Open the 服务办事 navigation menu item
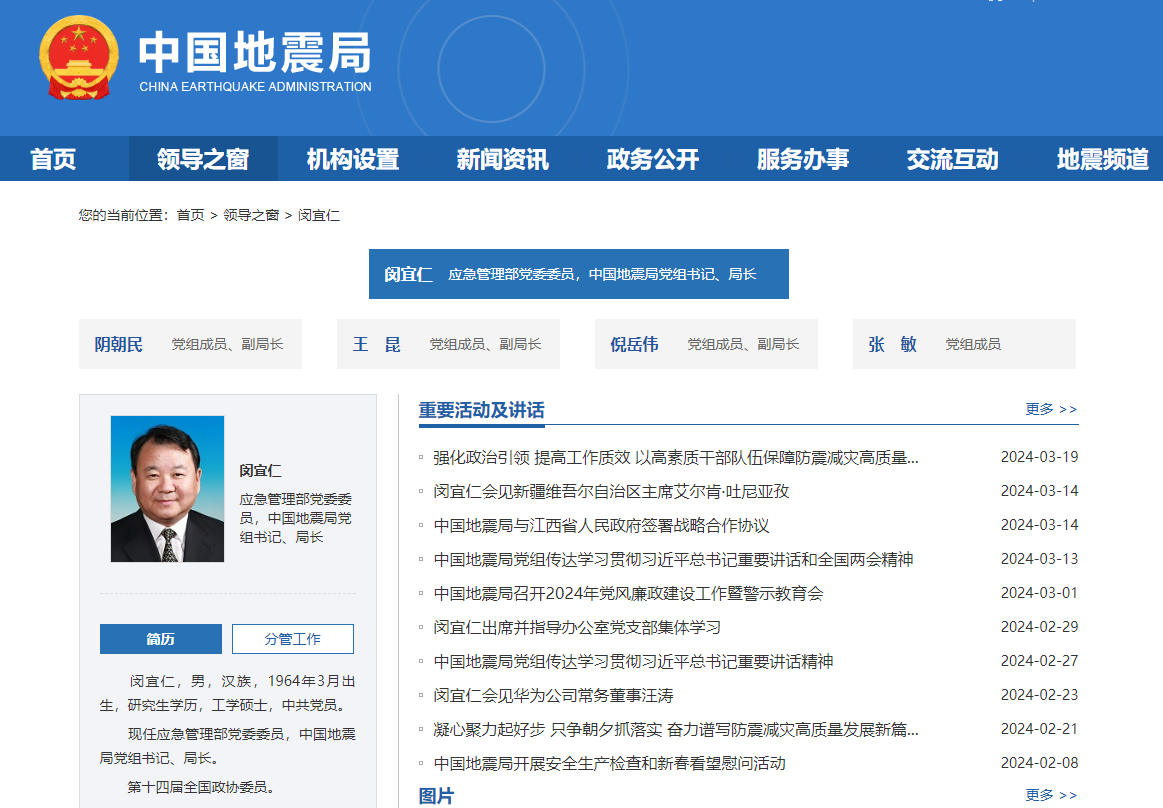The height and width of the screenshot is (808, 1163). point(803,159)
